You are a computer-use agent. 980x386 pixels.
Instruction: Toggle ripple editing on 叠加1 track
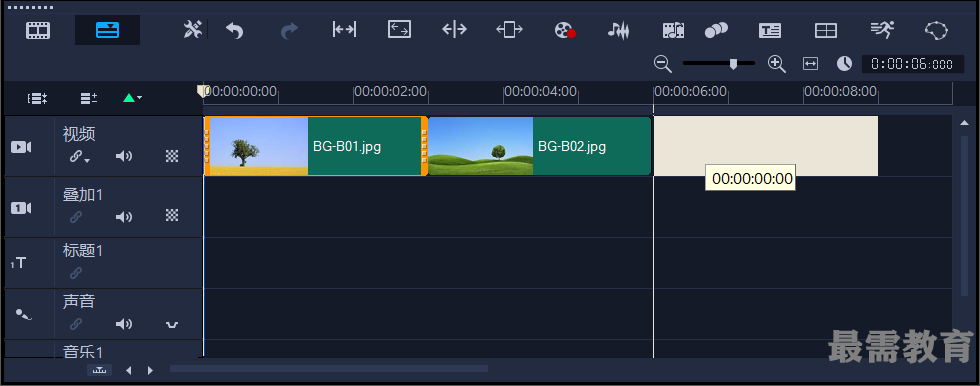[x=76, y=217]
